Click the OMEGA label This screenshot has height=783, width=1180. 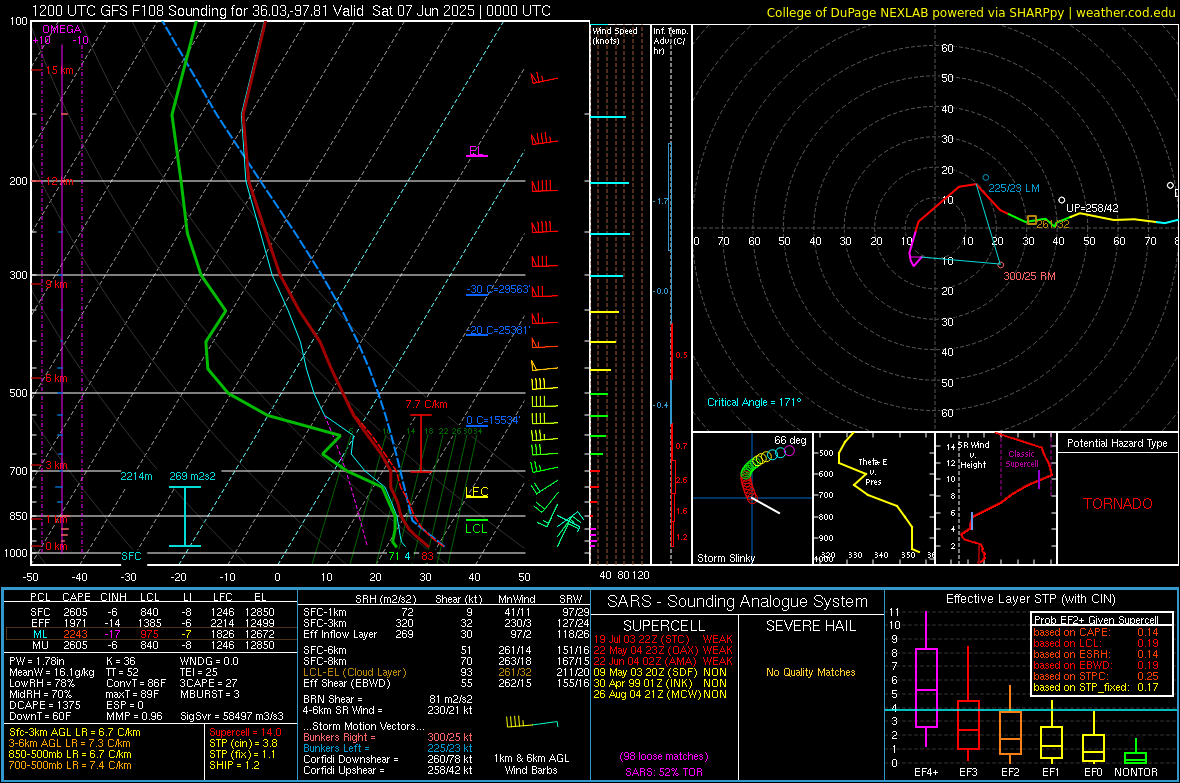click(62, 29)
